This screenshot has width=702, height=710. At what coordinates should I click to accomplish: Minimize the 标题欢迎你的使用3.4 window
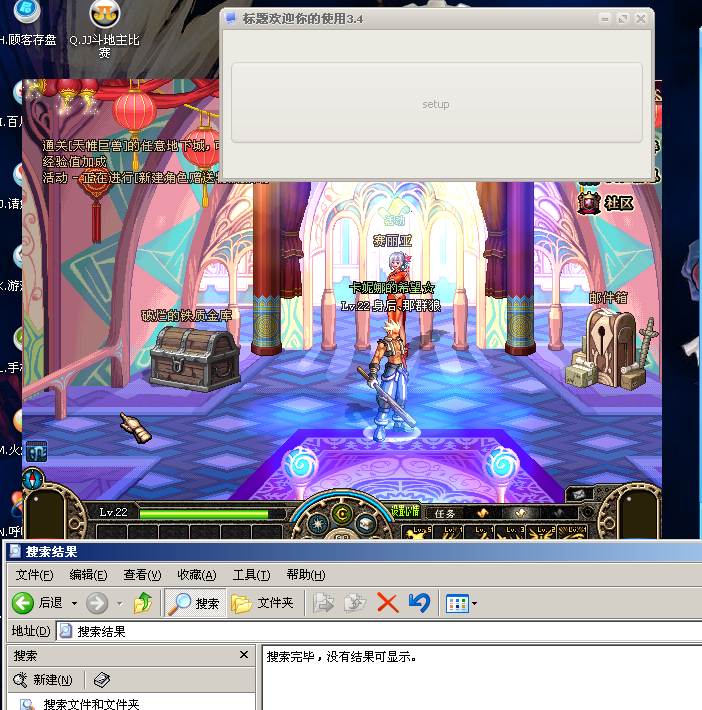[x=604, y=19]
